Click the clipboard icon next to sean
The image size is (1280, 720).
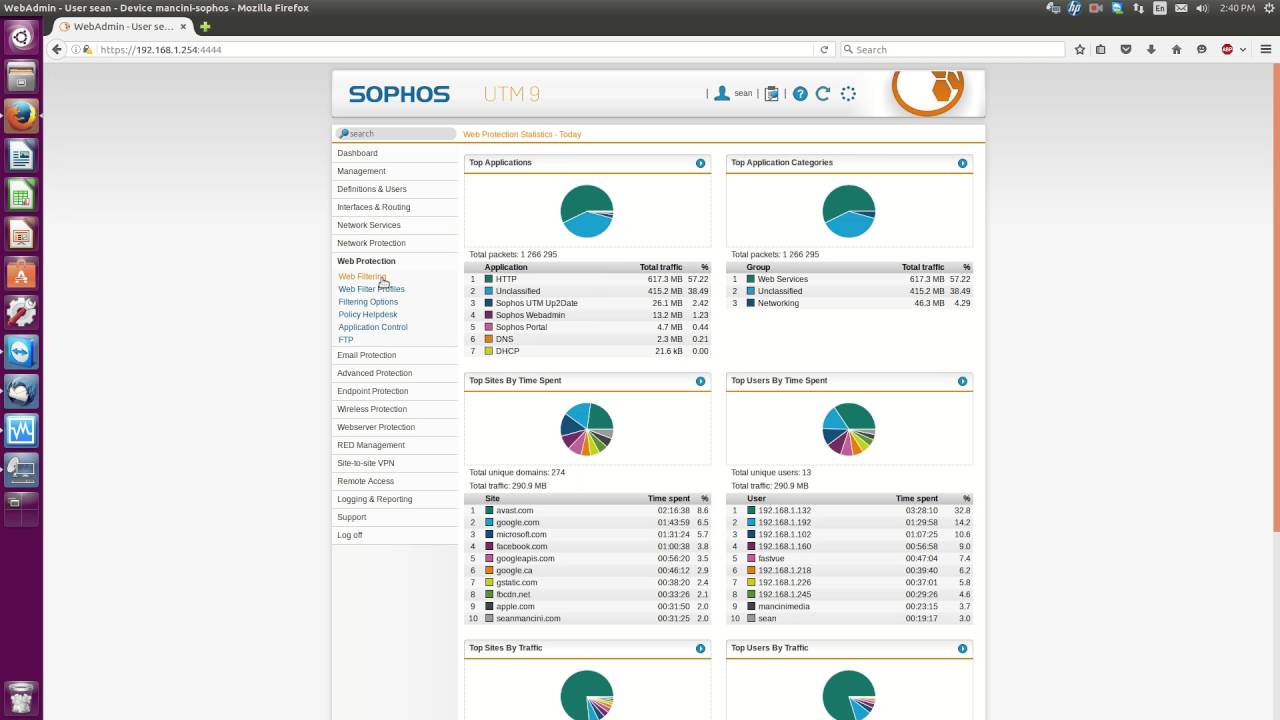click(x=771, y=94)
